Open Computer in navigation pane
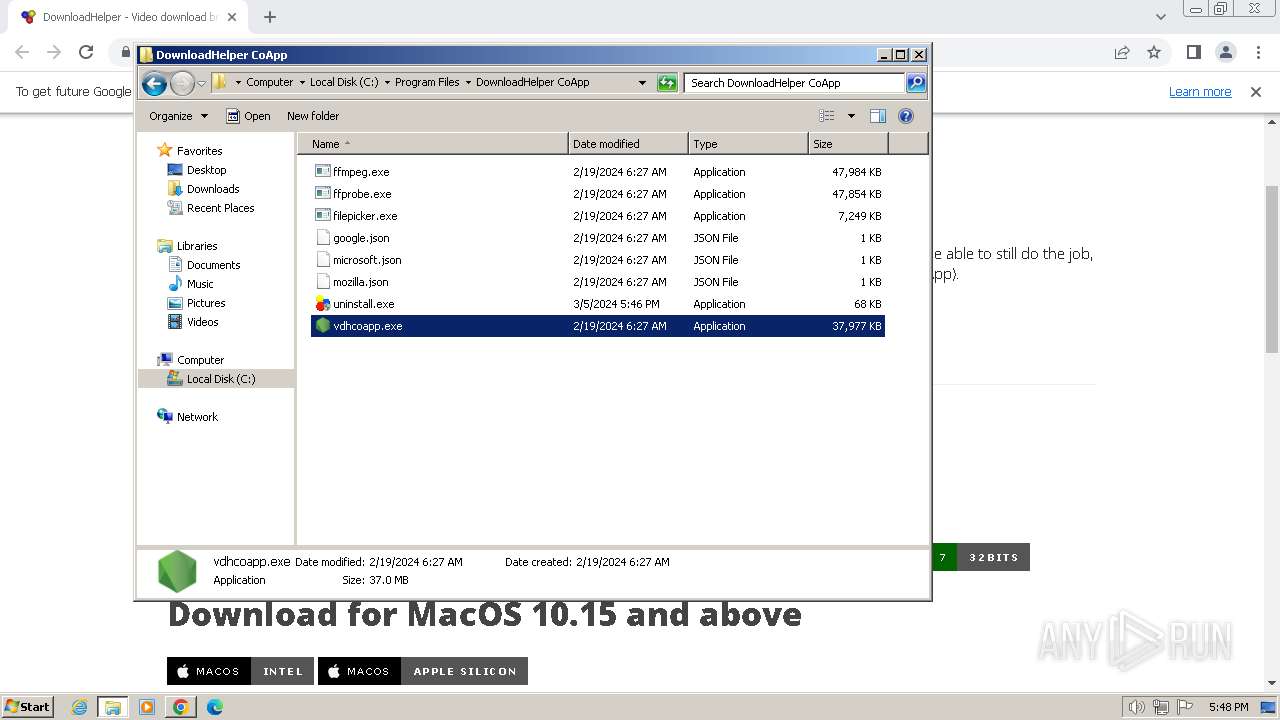This screenshot has height=720, width=1280. point(200,360)
